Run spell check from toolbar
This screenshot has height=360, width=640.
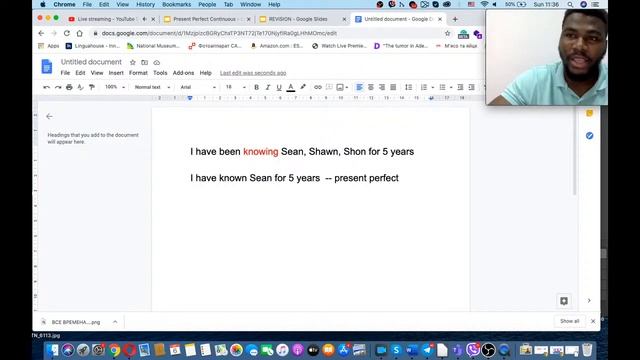(x=80, y=87)
